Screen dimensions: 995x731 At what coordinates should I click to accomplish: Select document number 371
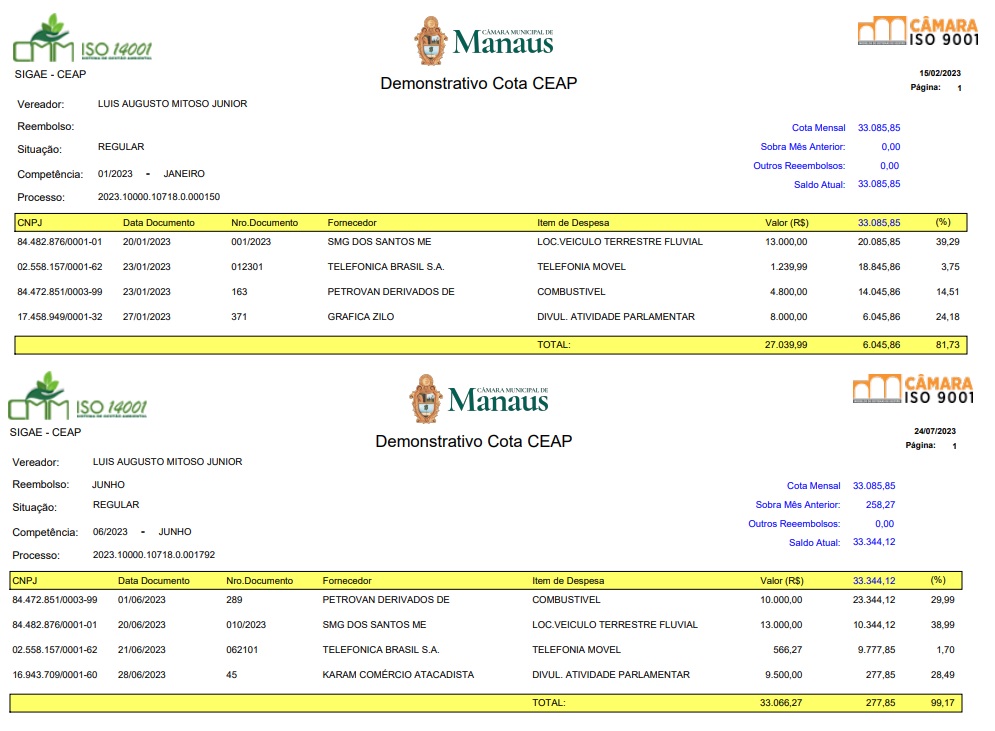pos(239,317)
